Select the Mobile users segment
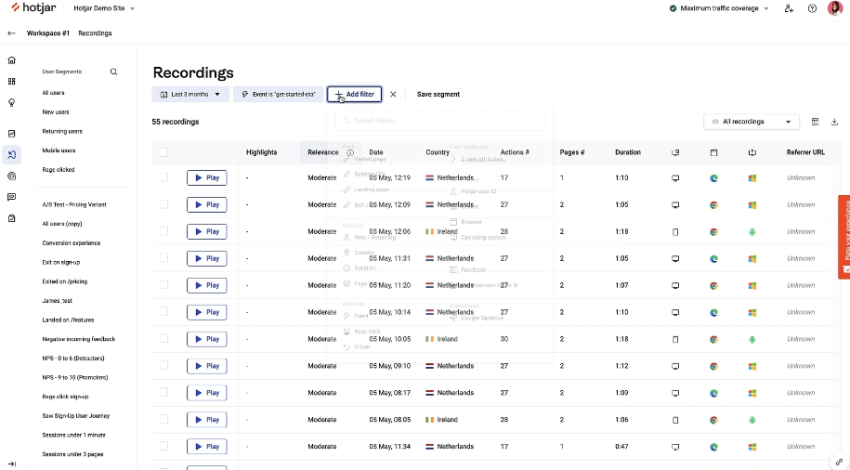Viewport: 850px width, 470px height. 59,150
